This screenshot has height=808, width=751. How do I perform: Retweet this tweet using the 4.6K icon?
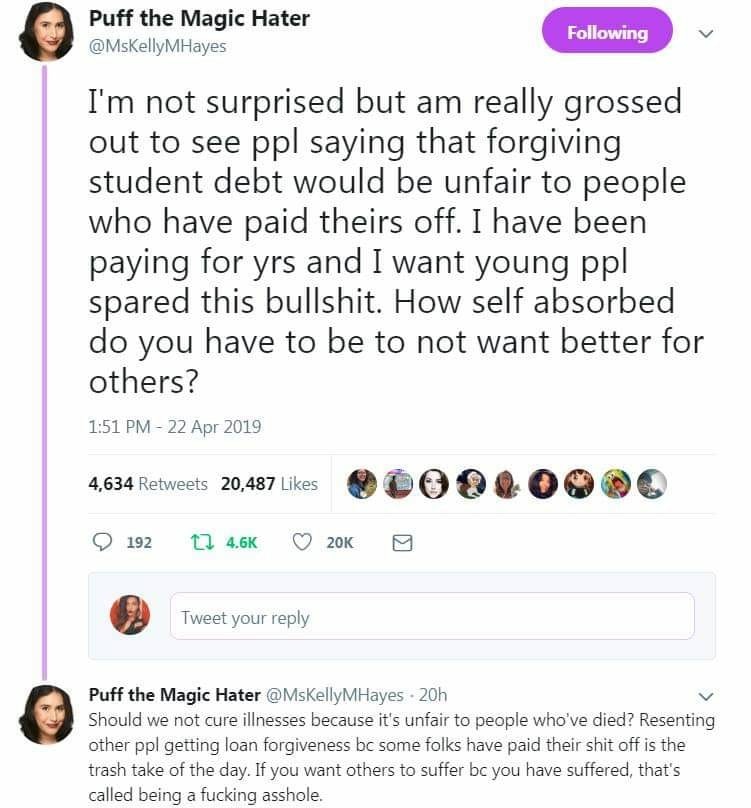click(201, 542)
